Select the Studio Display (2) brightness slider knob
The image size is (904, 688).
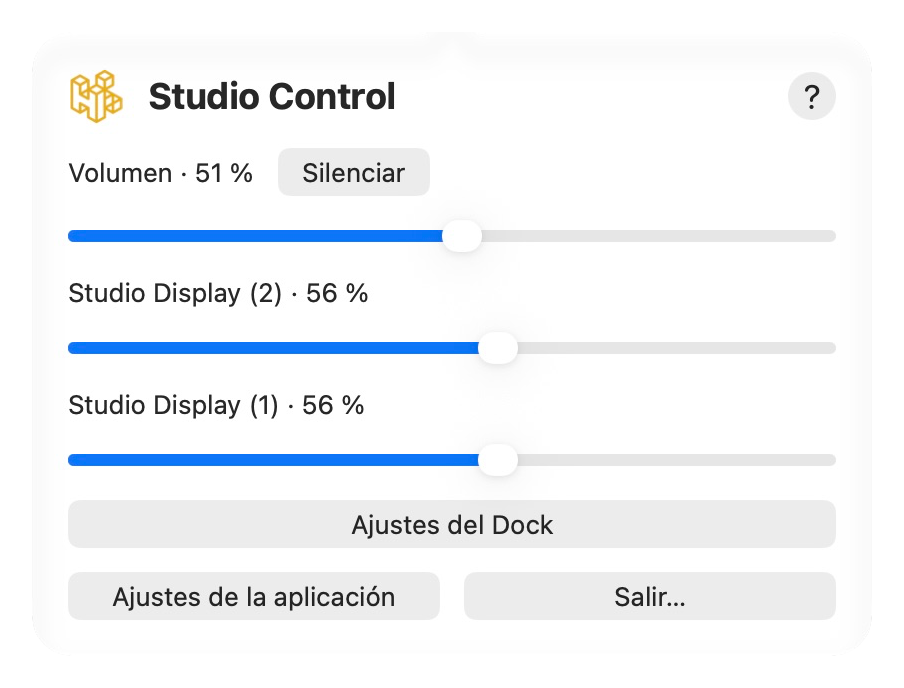pyautogui.click(x=498, y=348)
